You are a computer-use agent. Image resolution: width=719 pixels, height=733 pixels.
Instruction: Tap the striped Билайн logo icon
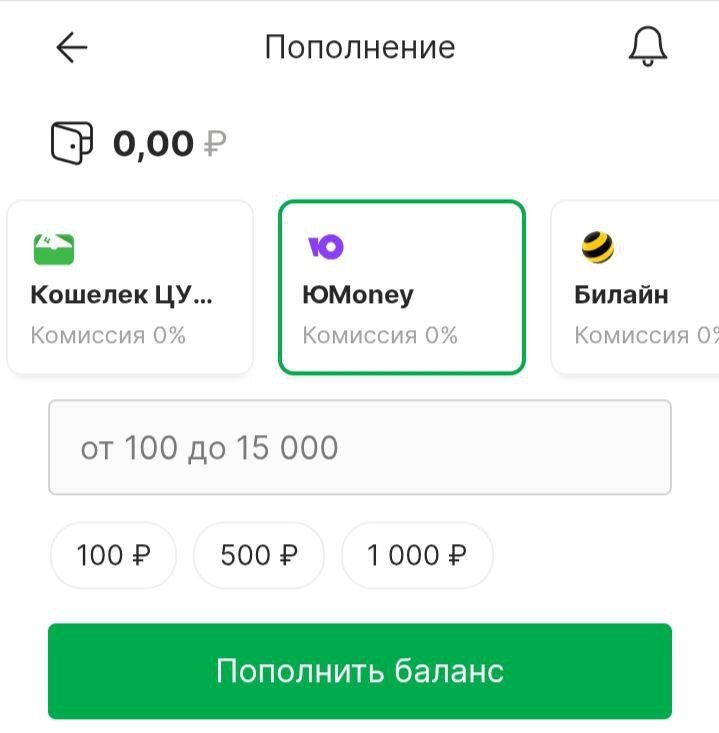click(598, 247)
